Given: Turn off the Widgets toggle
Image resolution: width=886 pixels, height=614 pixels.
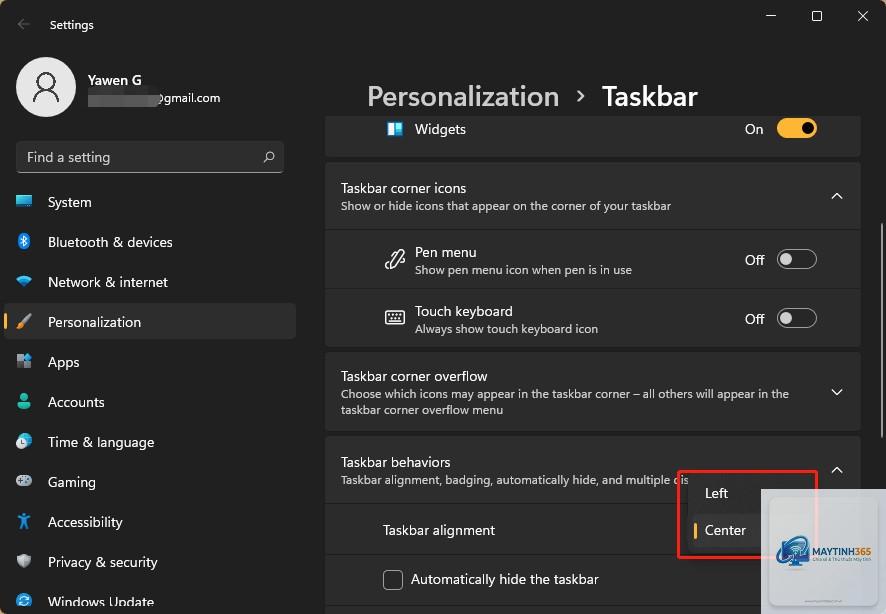Looking at the screenshot, I should click(x=797, y=129).
